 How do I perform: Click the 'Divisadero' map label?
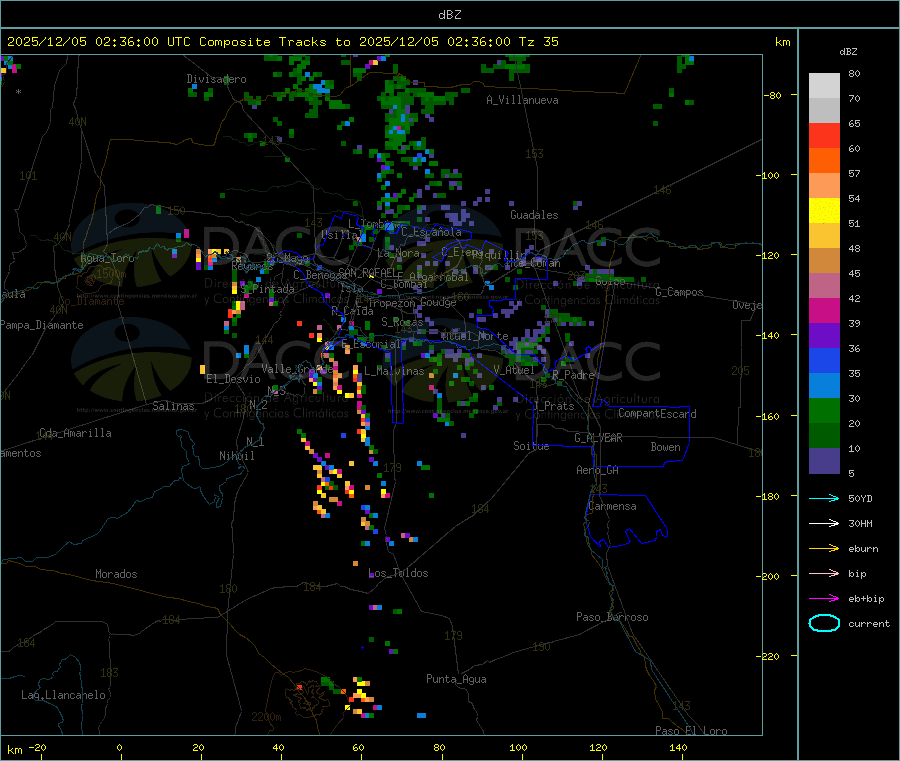[x=216, y=79]
